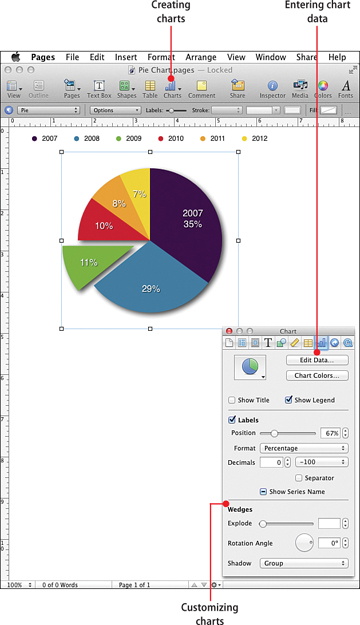Click the blue chart icon in the format bar

click(9, 110)
